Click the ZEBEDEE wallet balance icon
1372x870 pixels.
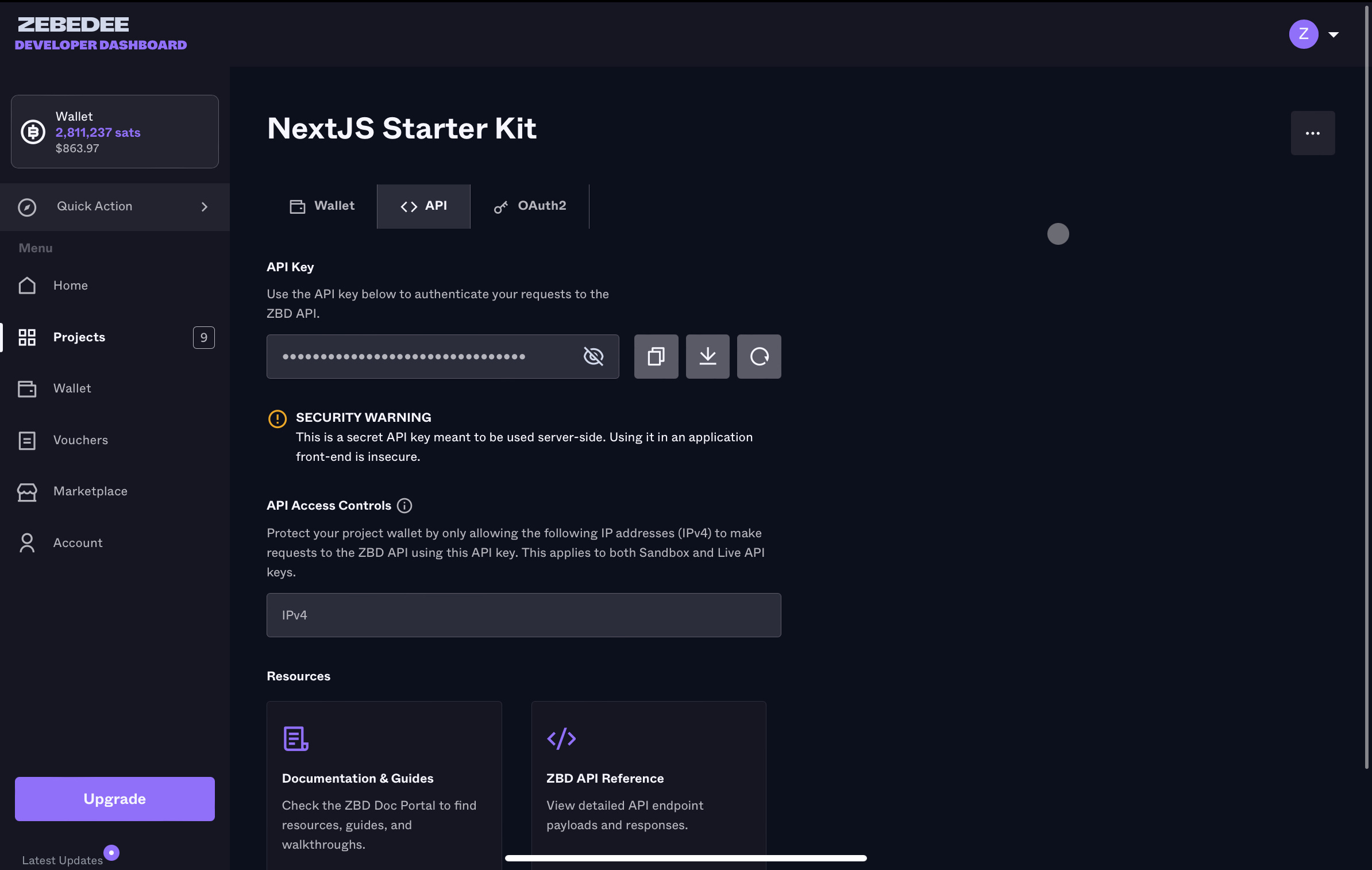pos(33,132)
